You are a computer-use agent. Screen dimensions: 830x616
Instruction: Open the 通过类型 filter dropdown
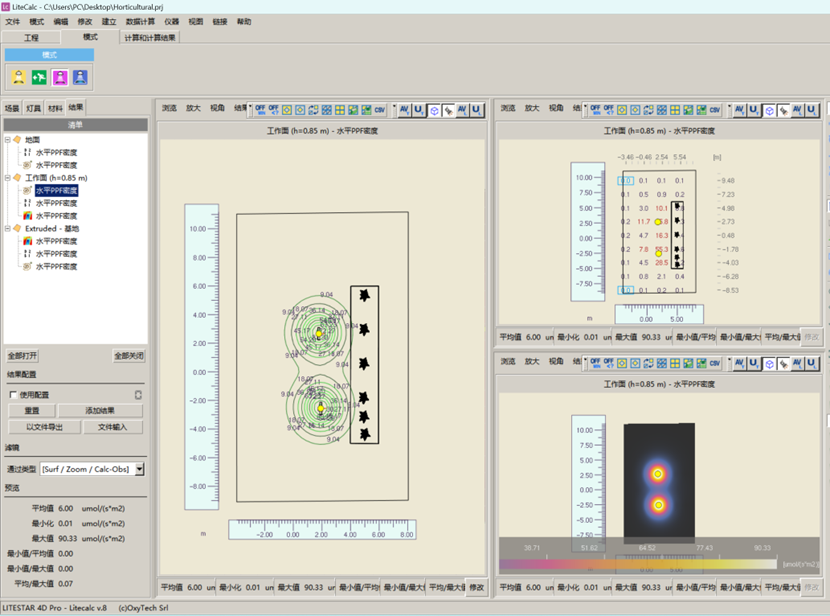pyautogui.click(x=139, y=468)
